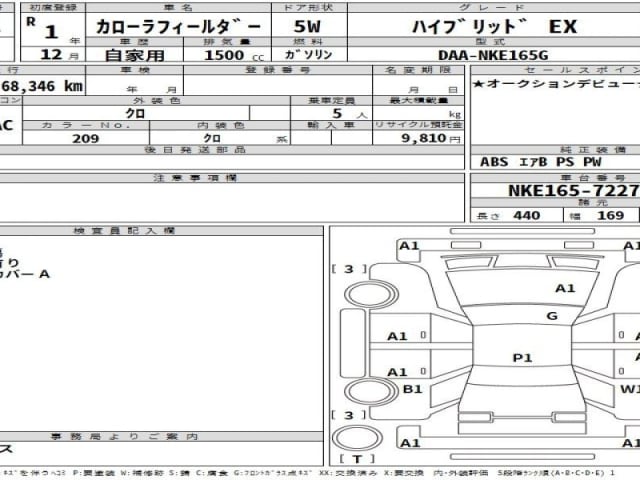Click the displacement value 1500 cc
The image size is (640, 480).
click(233, 55)
